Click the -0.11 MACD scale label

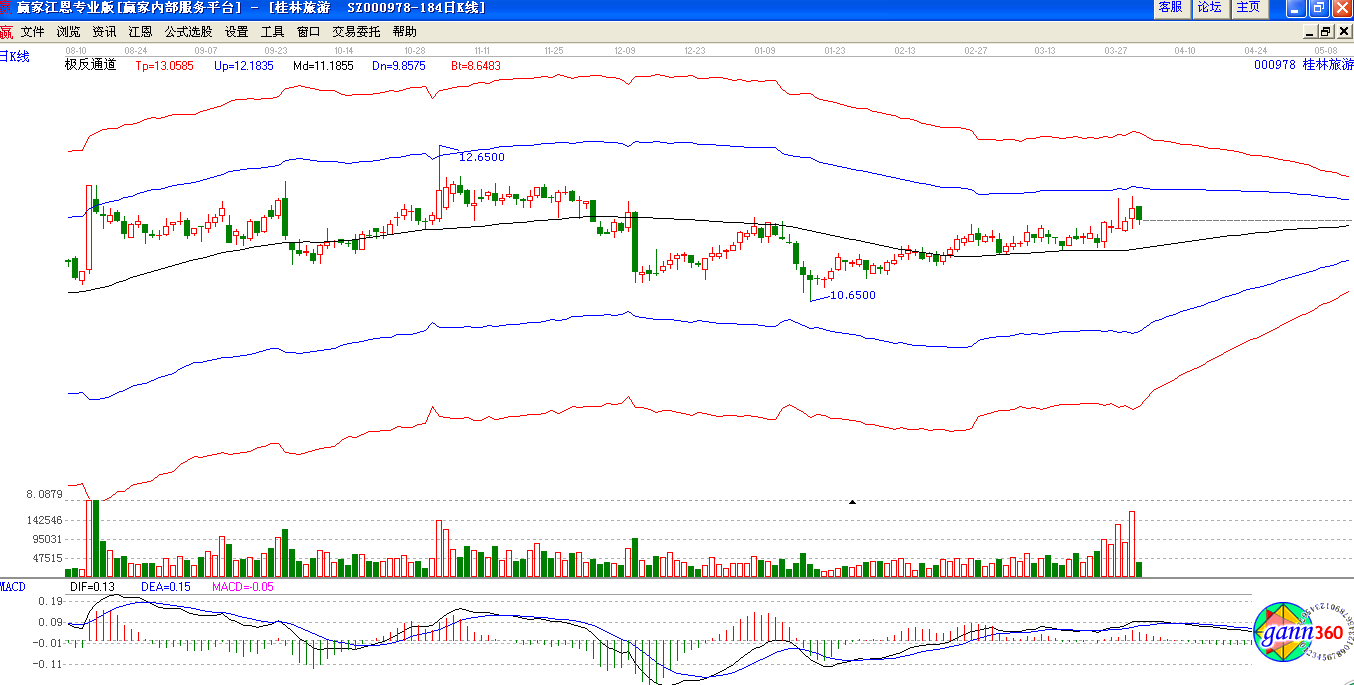(48, 663)
